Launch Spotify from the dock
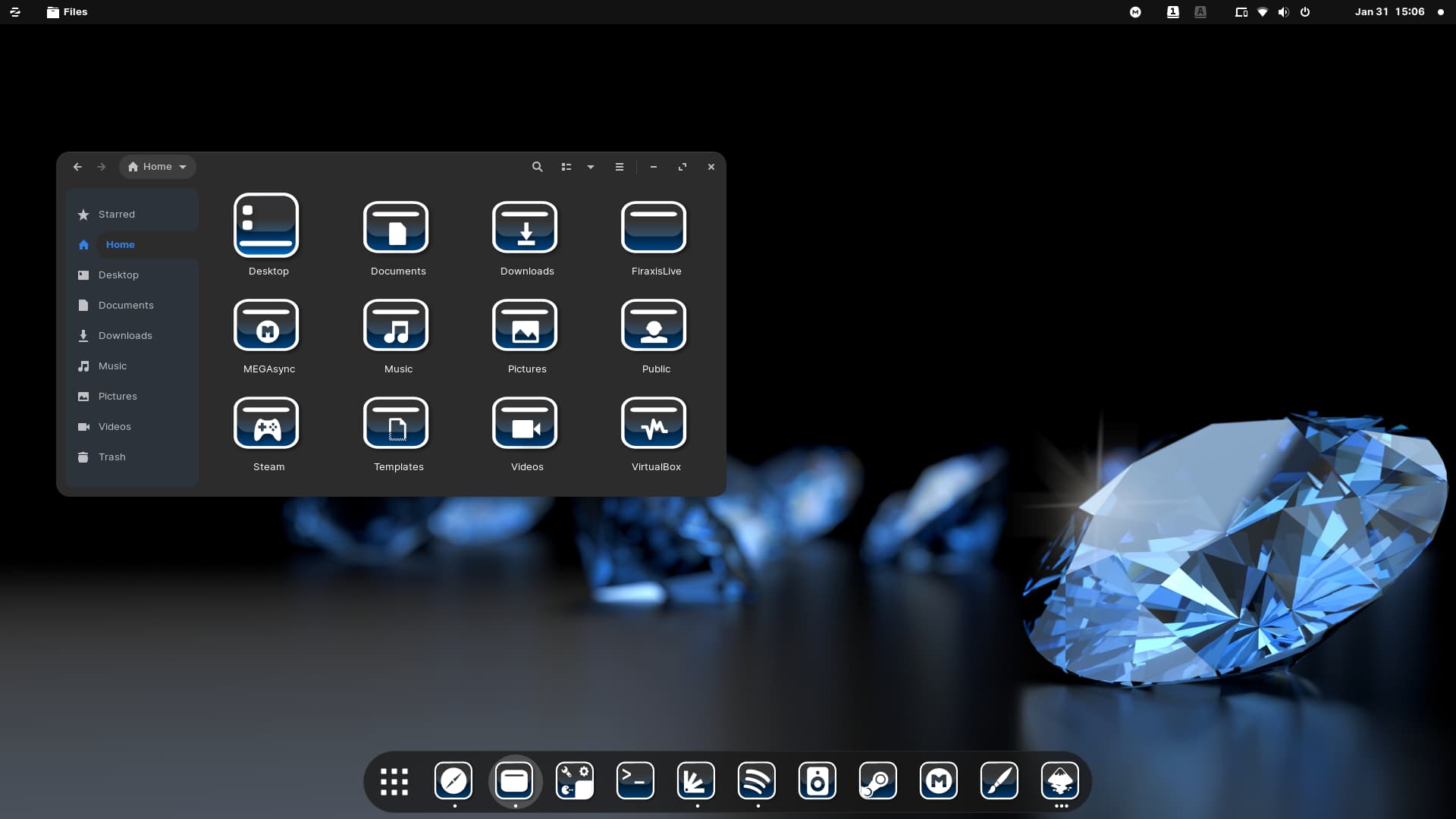Image resolution: width=1456 pixels, height=819 pixels. tap(757, 781)
